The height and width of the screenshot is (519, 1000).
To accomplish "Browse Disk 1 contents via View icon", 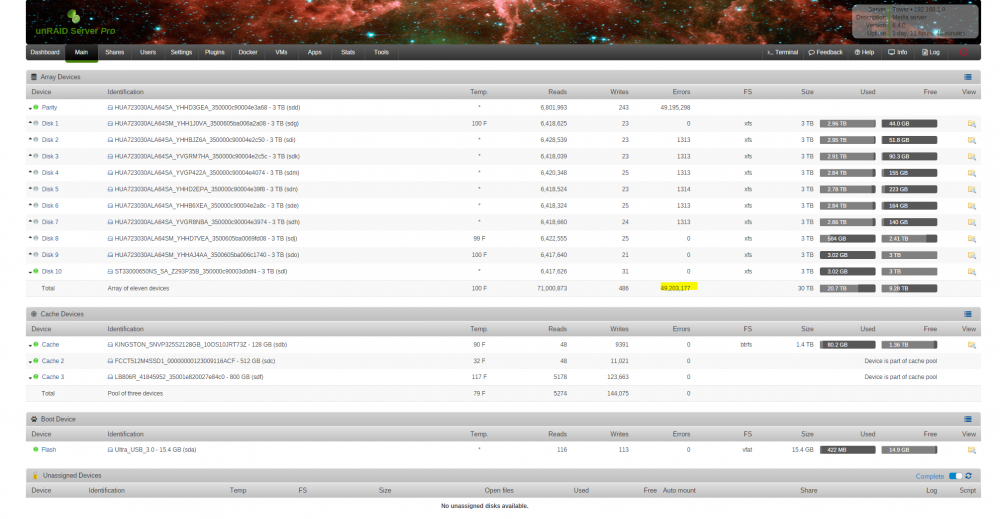I will [971, 124].
